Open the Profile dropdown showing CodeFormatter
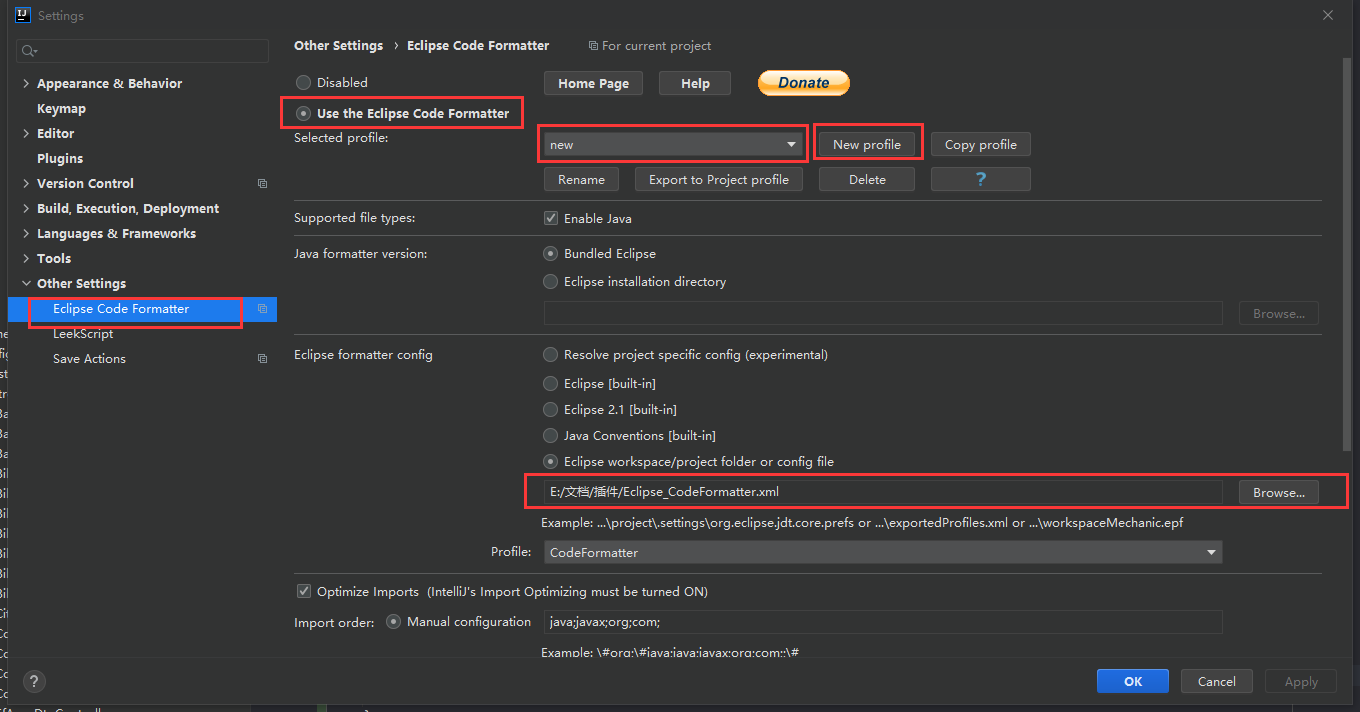The image size is (1360, 712). coord(883,552)
